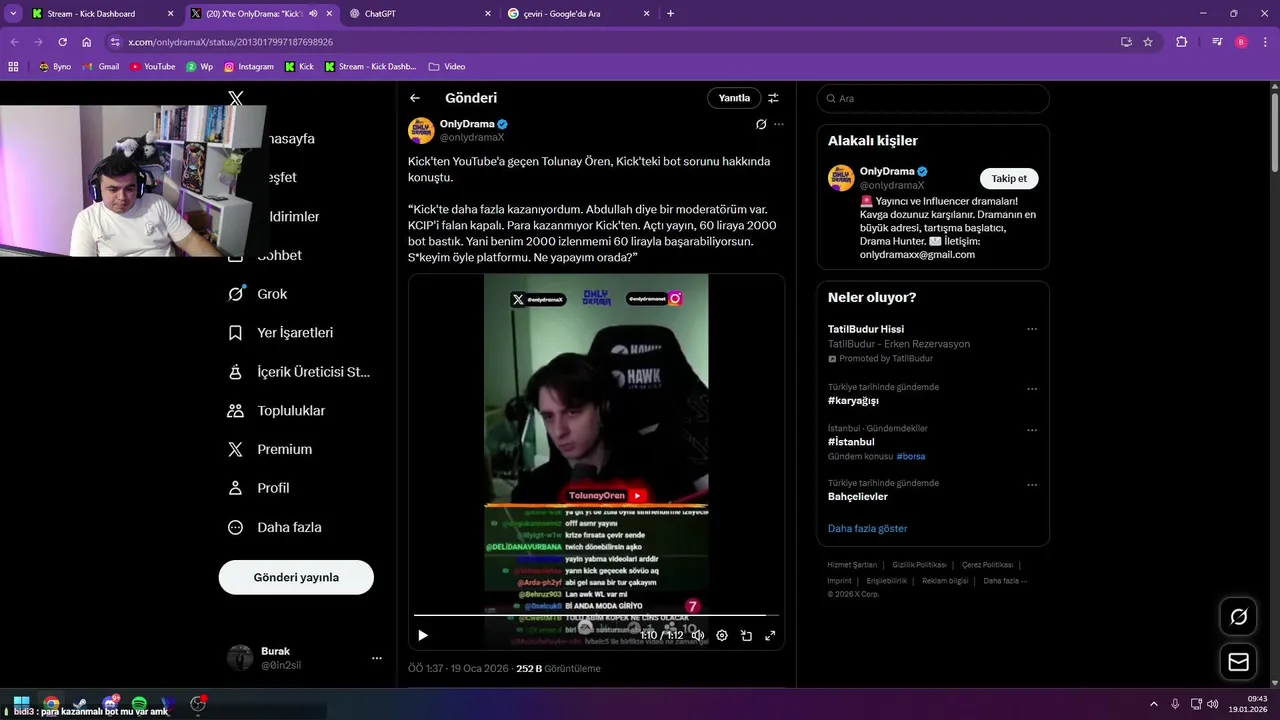This screenshot has width=1280, height=720.
Task: Open Chrome media controls icon
Action: coord(1217,42)
